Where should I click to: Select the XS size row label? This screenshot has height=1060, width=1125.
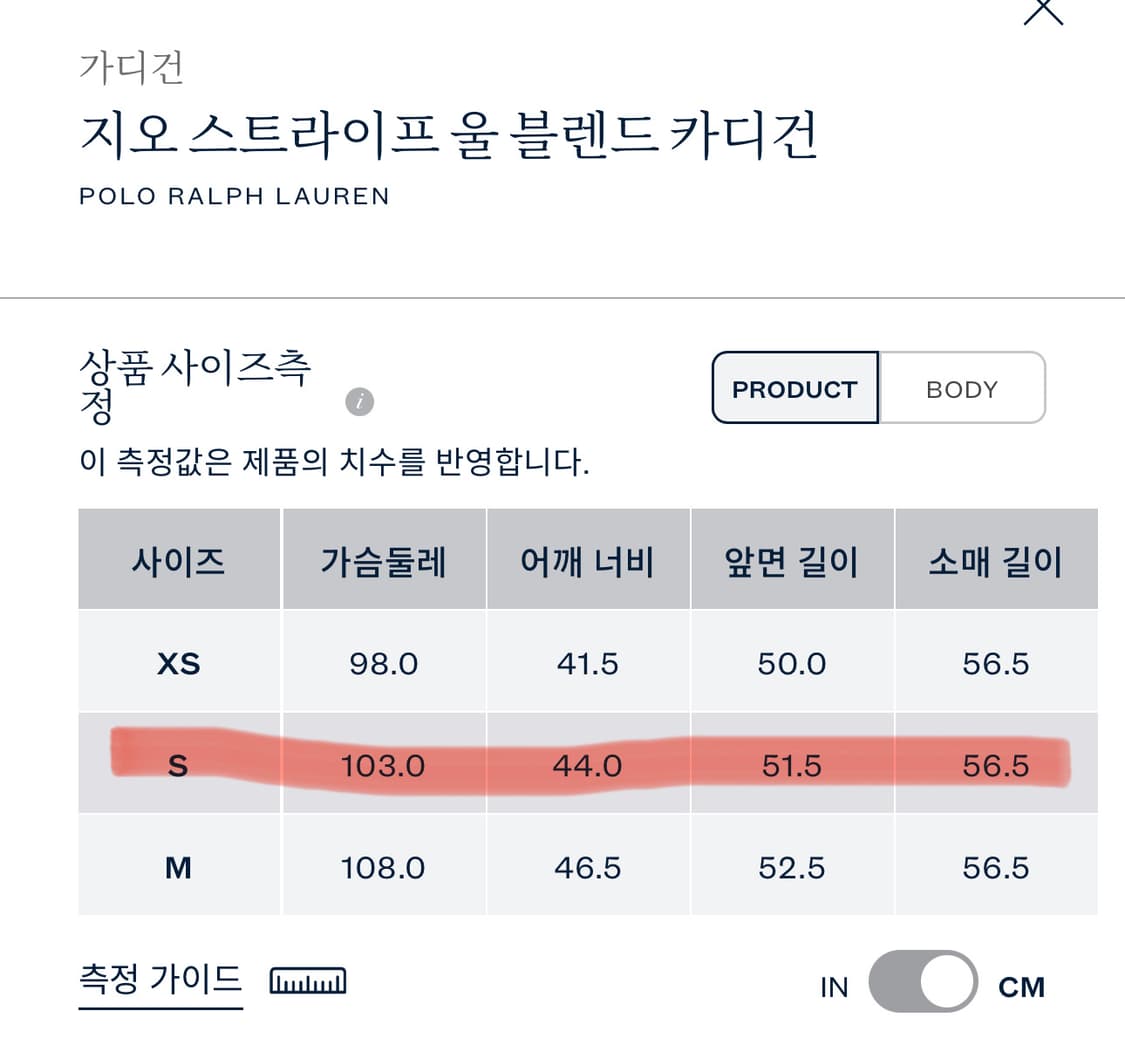(x=178, y=663)
